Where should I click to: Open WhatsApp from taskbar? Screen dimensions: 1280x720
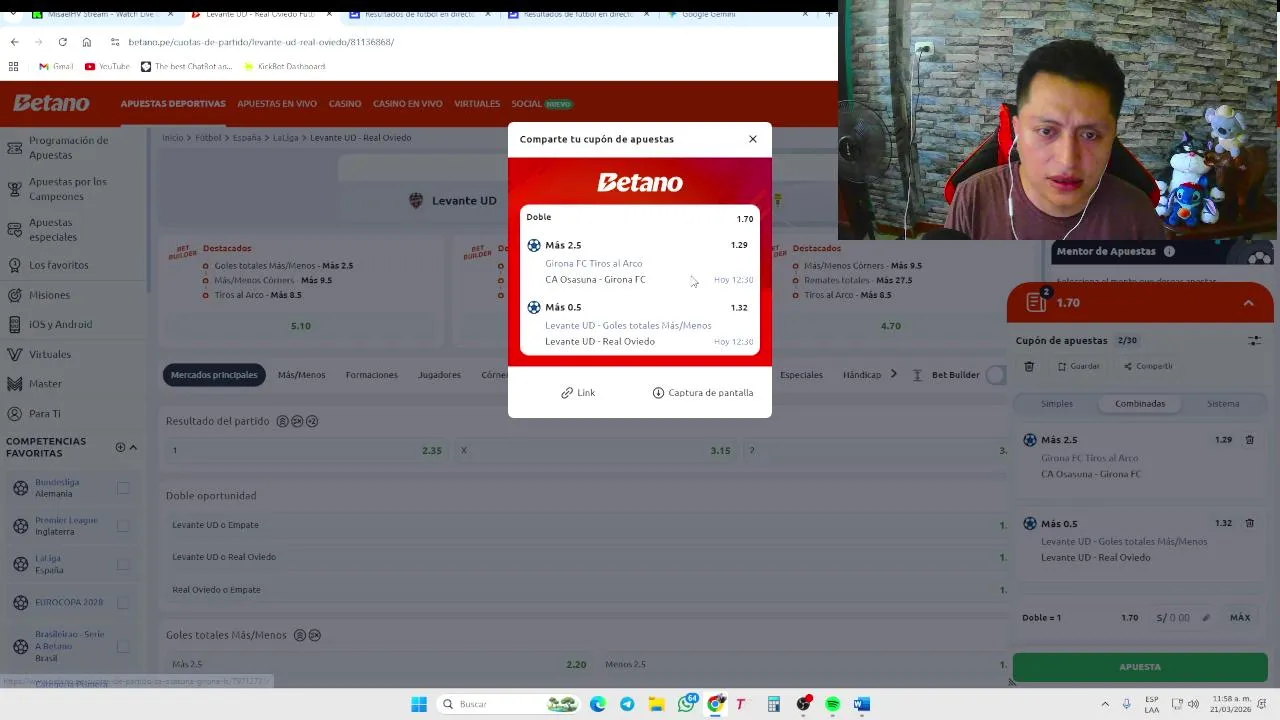point(686,704)
